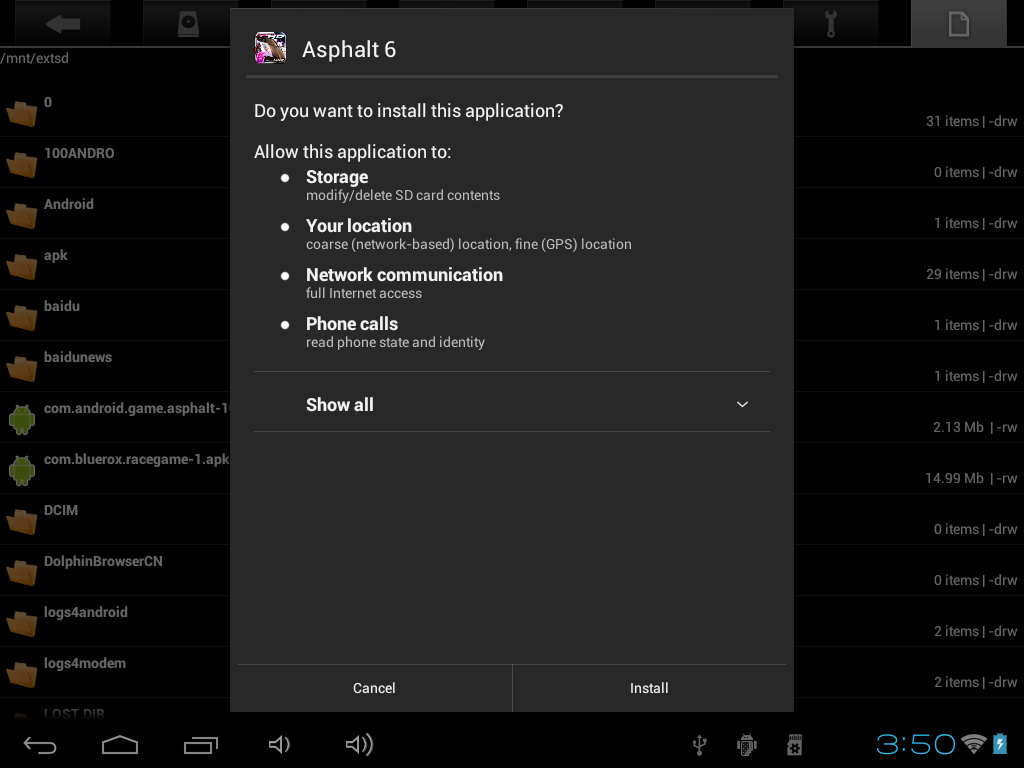The height and width of the screenshot is (768, 1024).
Task: Tap the Cancel button
Action: (374, 688)
